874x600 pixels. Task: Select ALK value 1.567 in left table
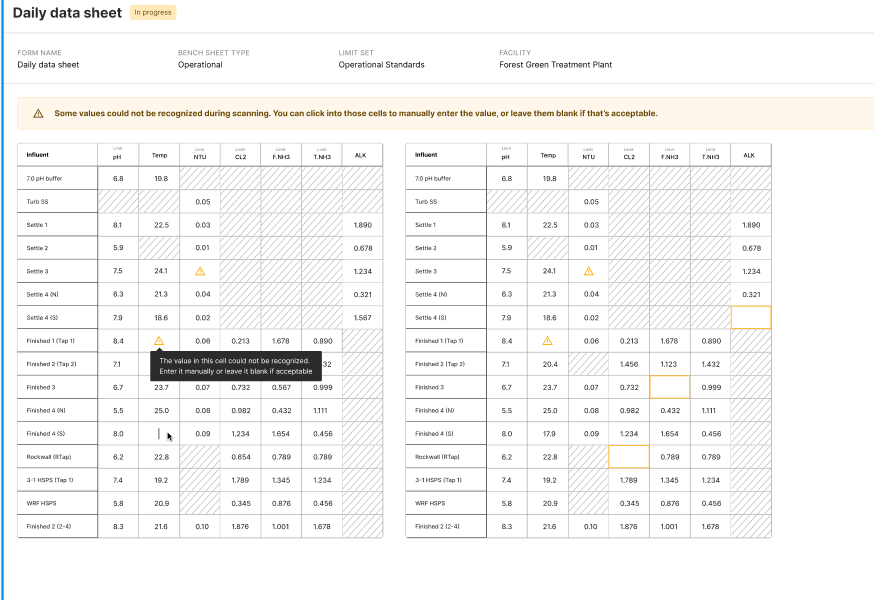click(x=362, y=318)
